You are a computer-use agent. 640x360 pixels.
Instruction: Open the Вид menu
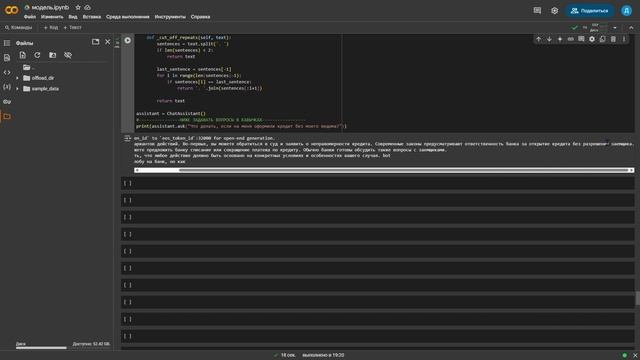[73, 17]
